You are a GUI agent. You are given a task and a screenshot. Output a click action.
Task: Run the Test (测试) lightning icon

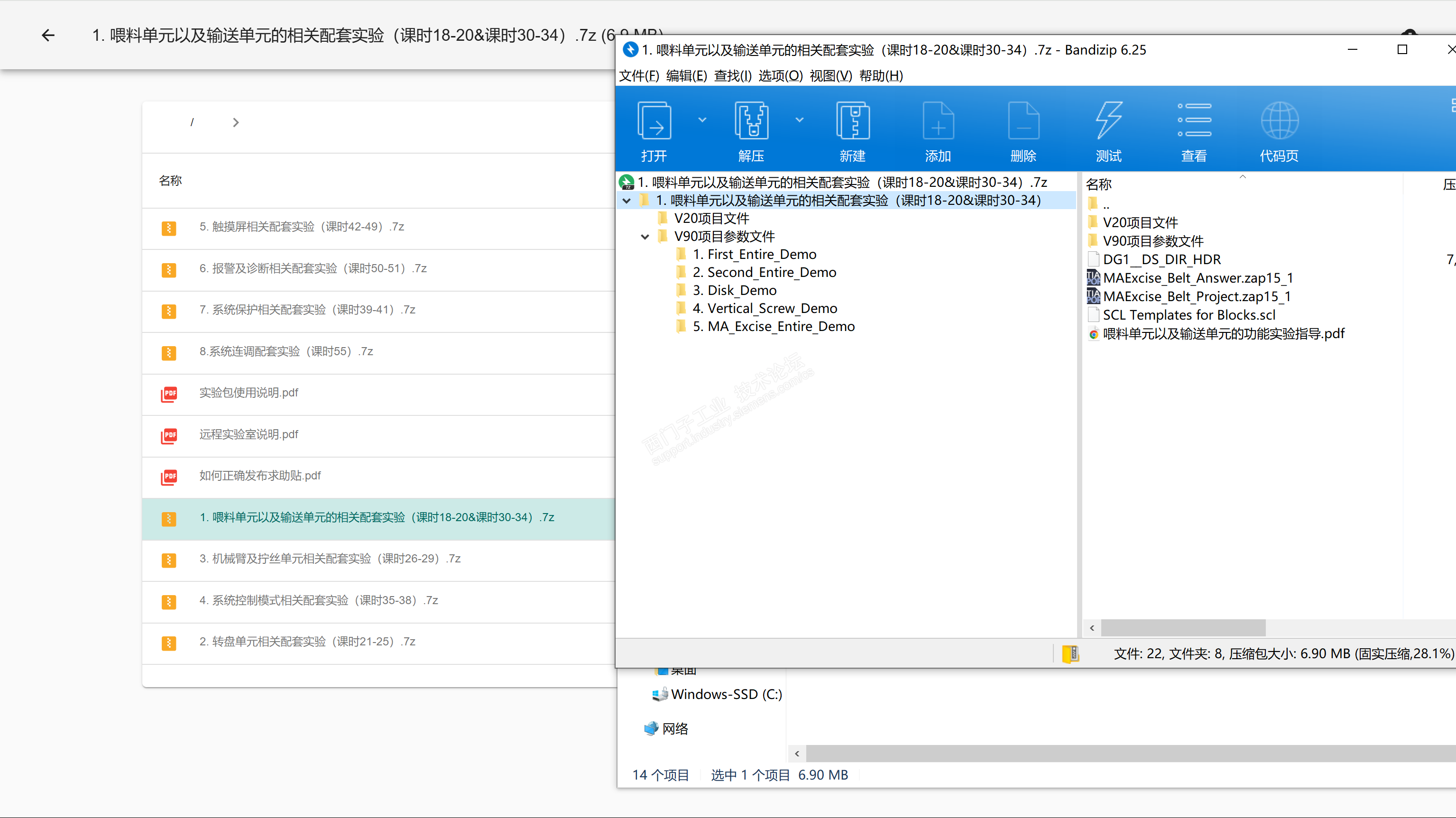click(1108, 120)
